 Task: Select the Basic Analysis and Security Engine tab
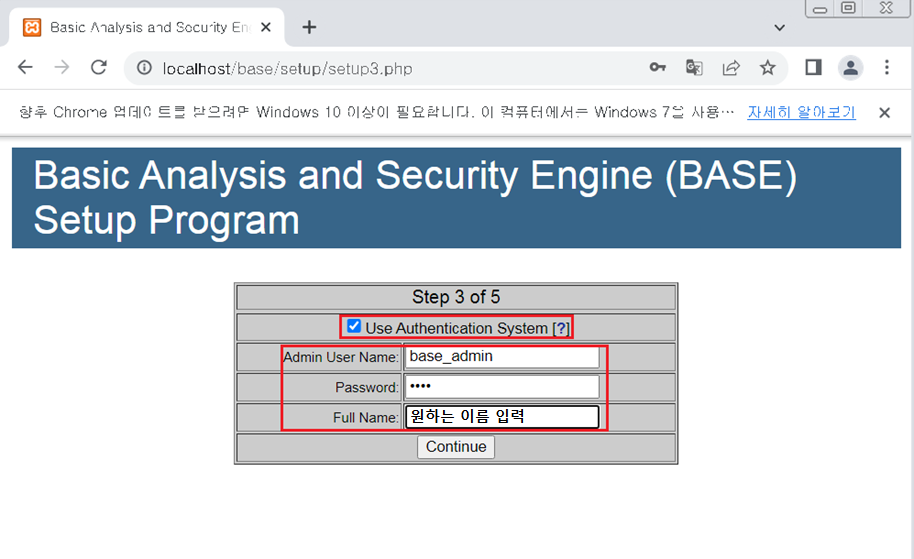pyautogui.click(x=146, y=27)
